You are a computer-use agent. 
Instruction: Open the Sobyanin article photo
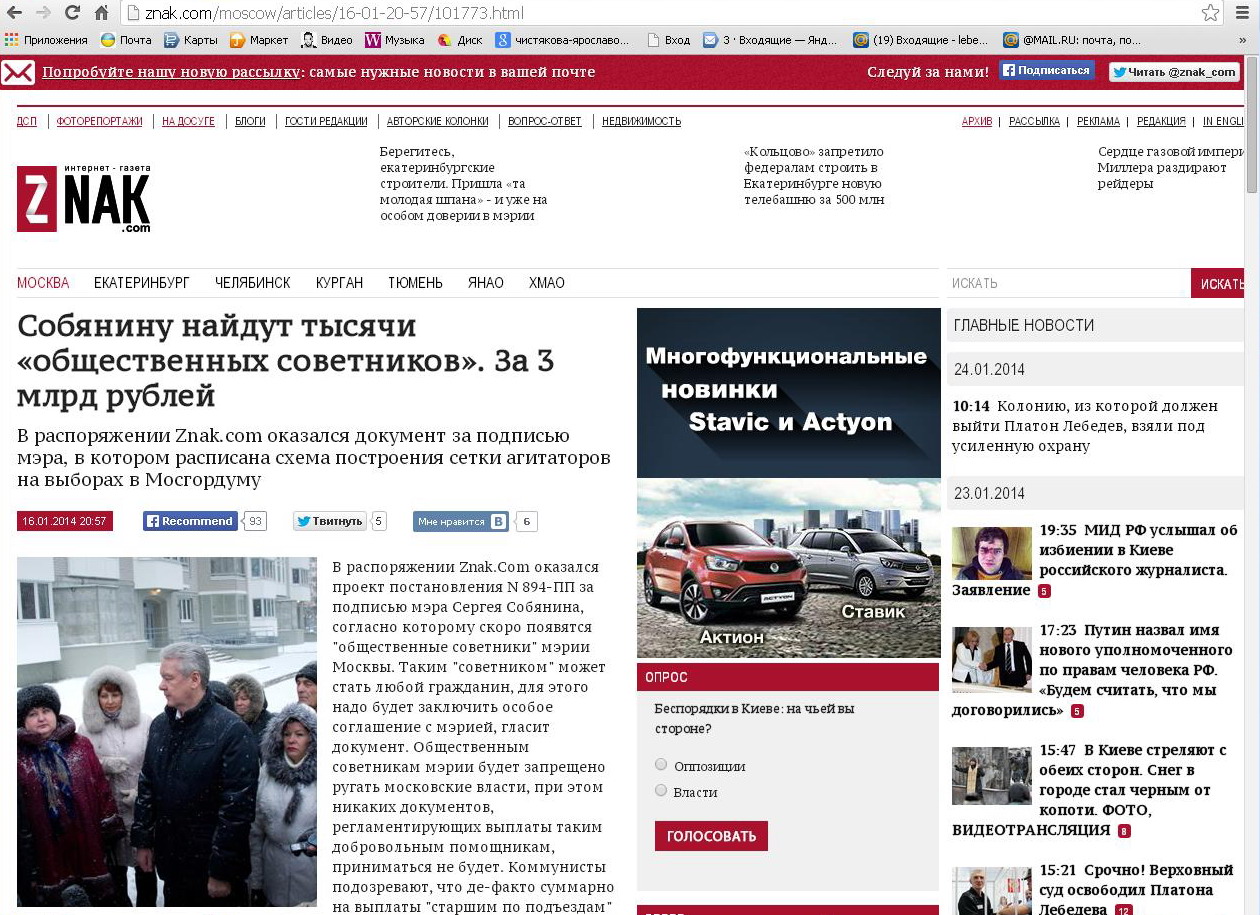(167, 732)
